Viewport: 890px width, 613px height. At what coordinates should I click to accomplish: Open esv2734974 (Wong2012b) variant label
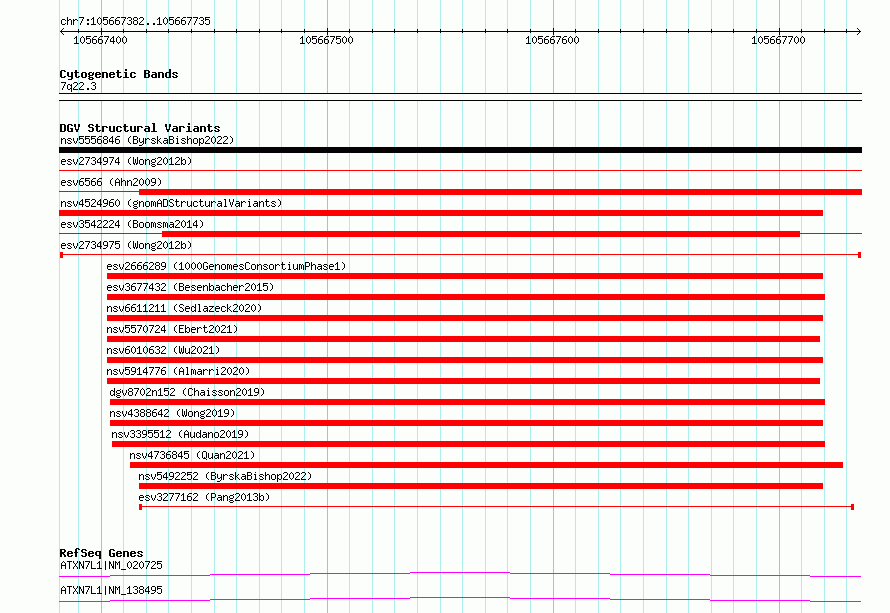pyautogui.click(x=126, y=161)
